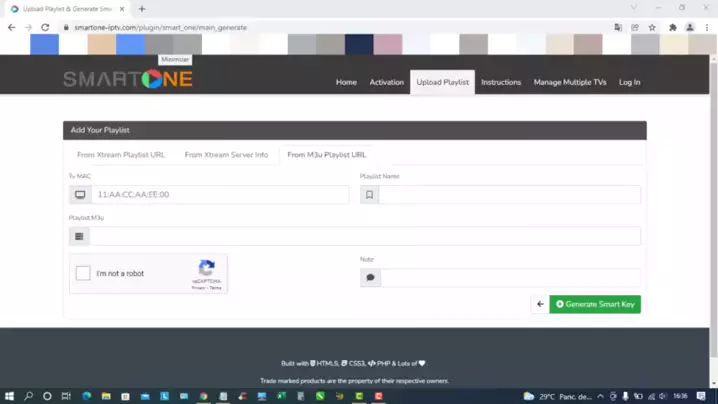Open reCAPTCHA Privacy link
This screenshot has width=718, height=404.
198,288
